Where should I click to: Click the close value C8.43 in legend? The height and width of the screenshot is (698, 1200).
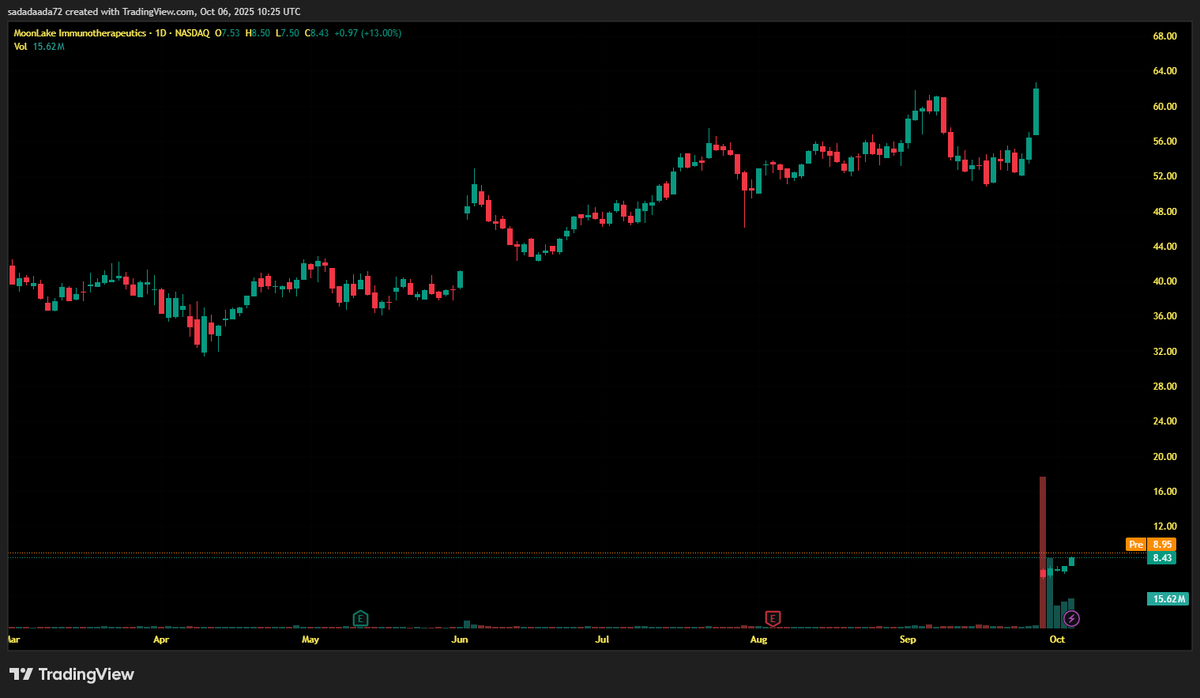318,33
